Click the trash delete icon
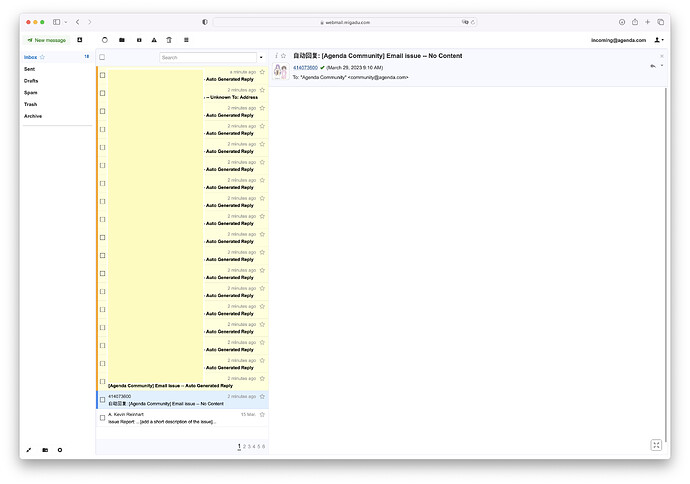This screenshot has width=690, height=484. click(169, 40)
